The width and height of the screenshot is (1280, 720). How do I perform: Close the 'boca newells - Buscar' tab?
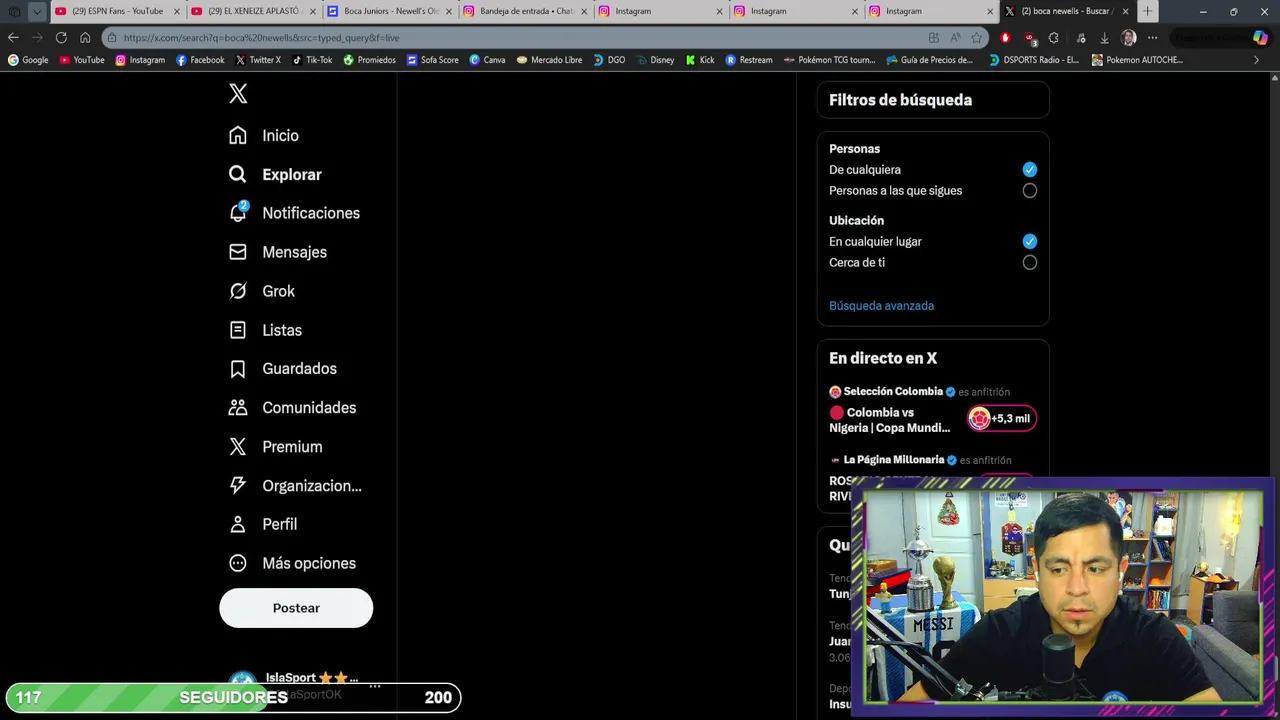point(1125,11)
